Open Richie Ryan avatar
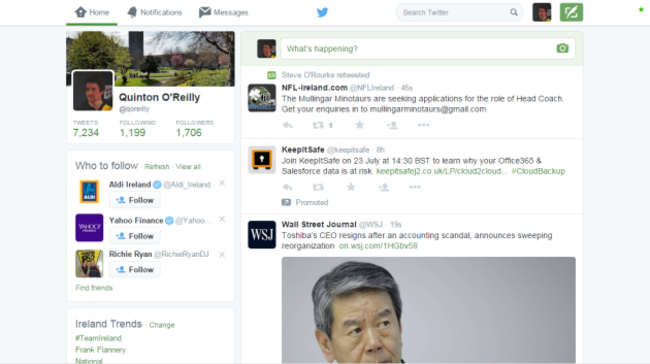 point(89,263)
